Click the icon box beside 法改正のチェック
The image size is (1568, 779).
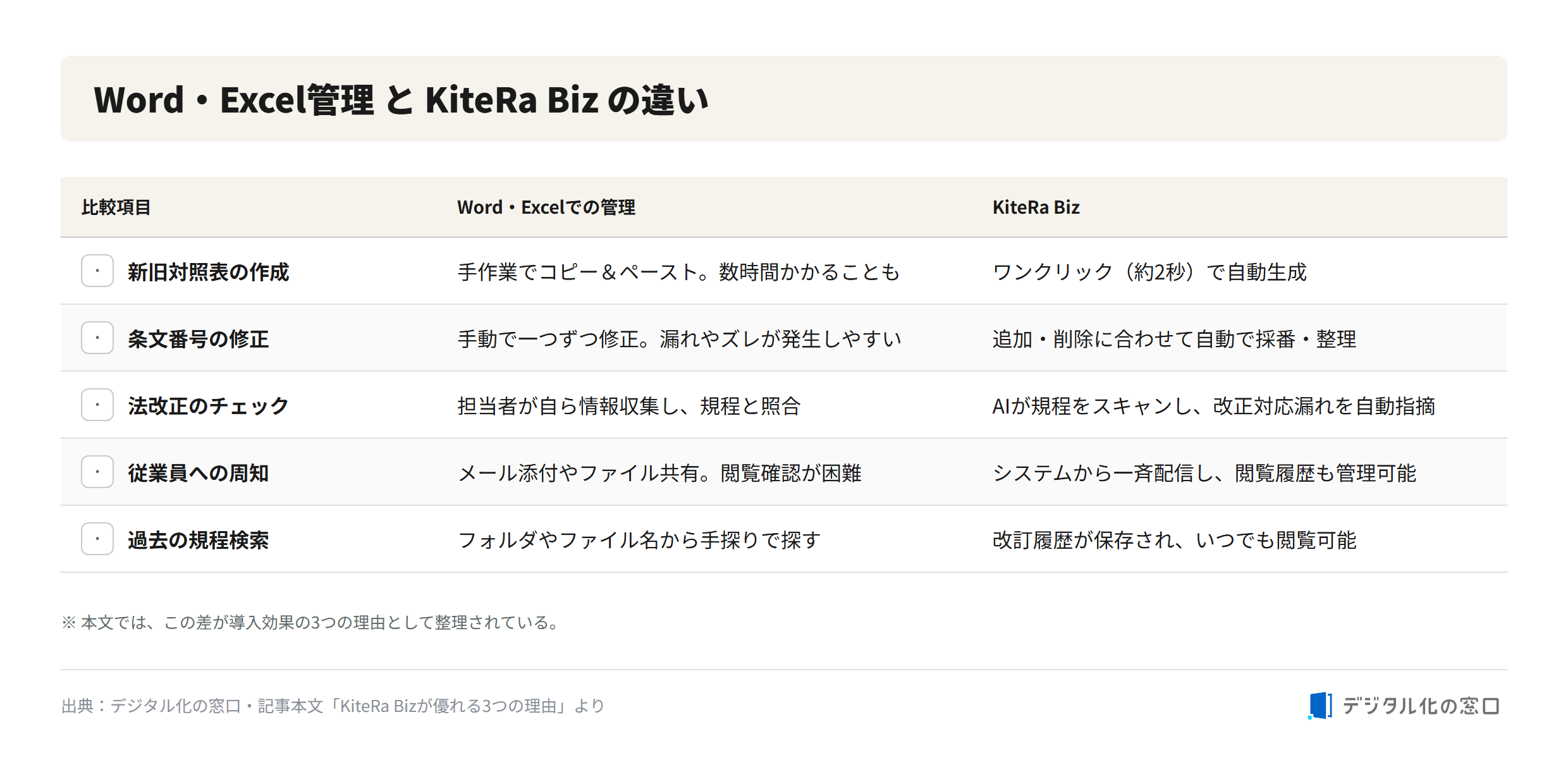coord(97,405)
